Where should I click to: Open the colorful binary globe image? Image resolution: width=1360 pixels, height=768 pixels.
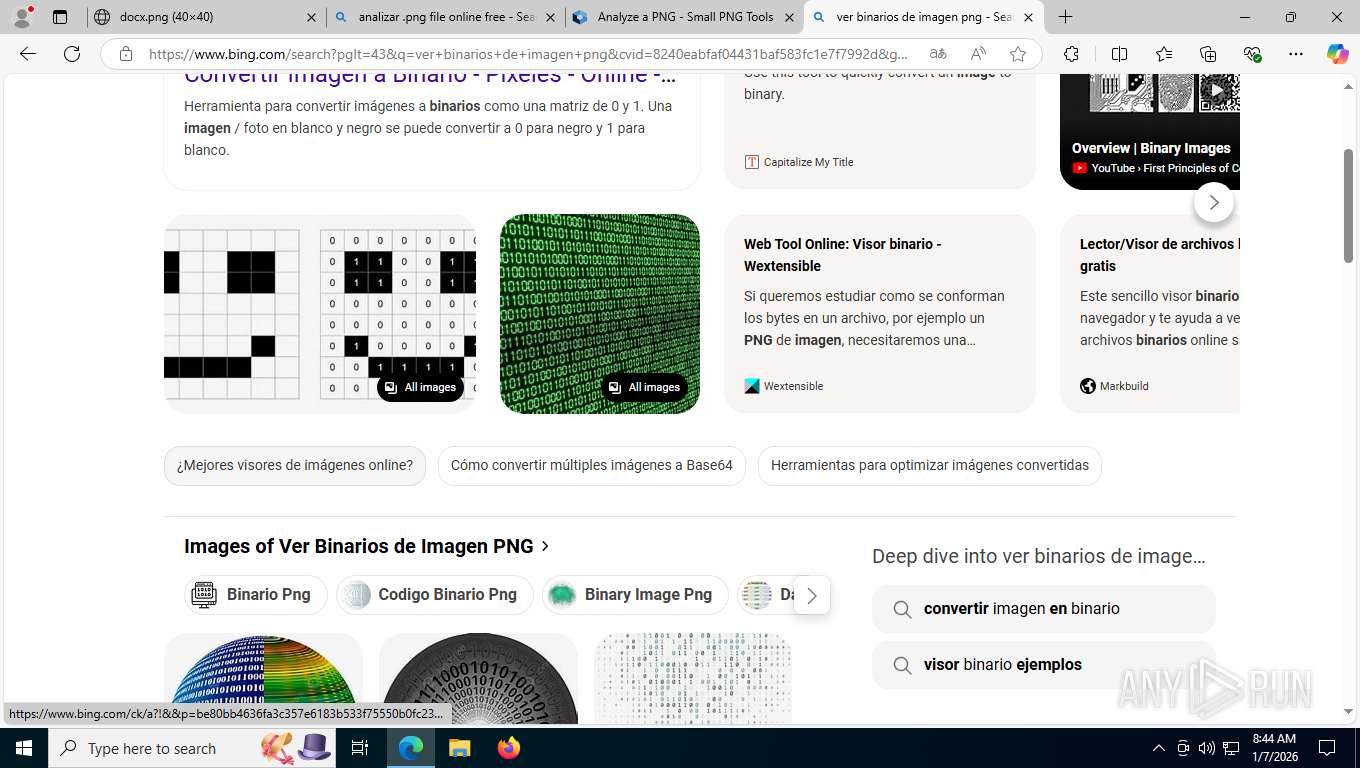[x=263, y=678]
